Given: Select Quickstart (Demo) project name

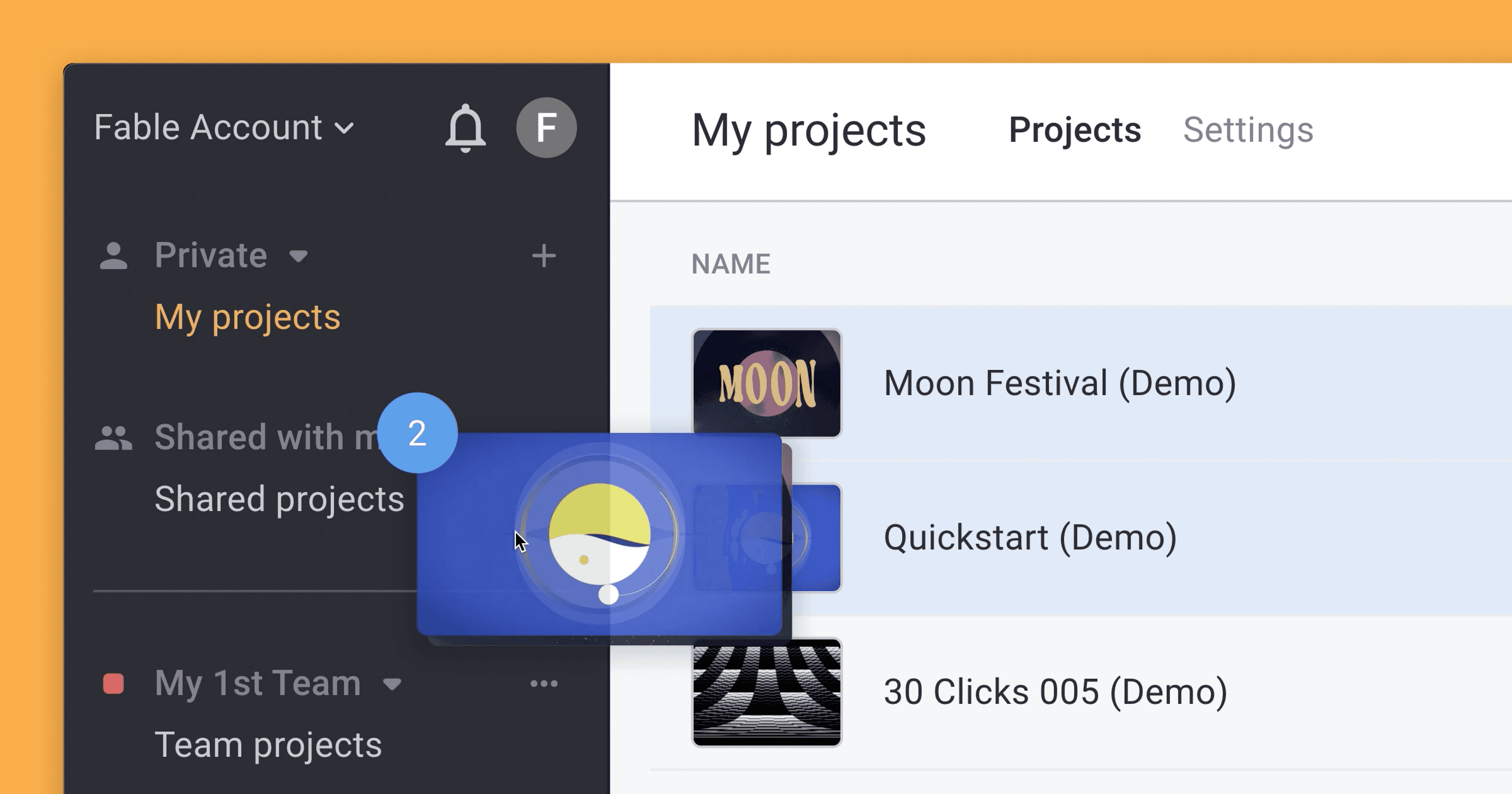Looking at the screenshot, I should click(1030, 537).
